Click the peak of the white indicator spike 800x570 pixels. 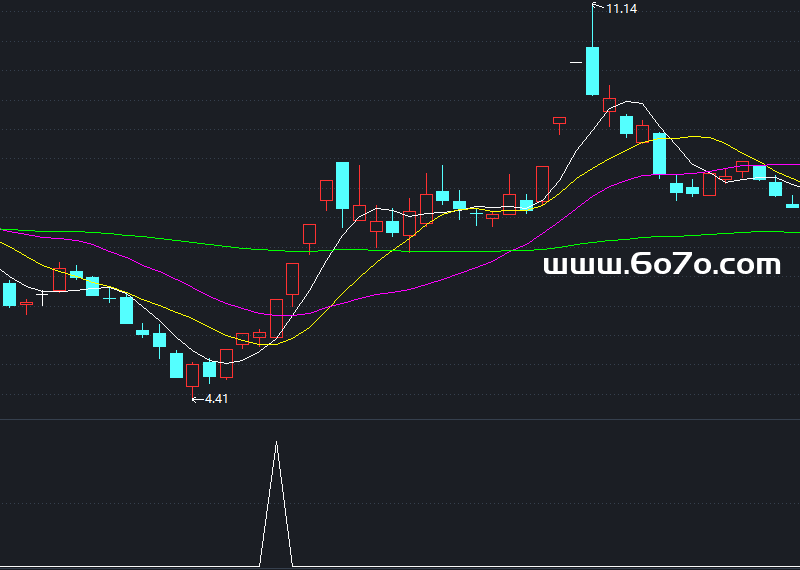coord(277,442)
